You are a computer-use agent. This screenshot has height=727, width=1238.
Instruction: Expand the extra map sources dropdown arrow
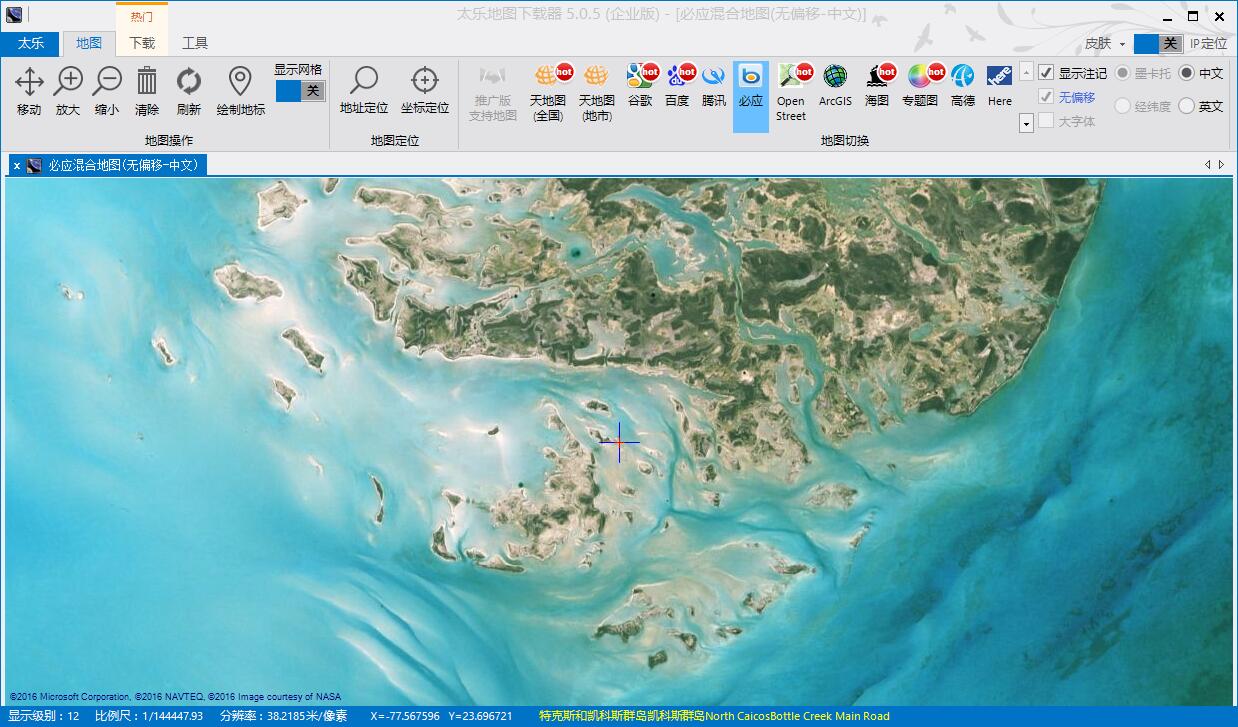click(x=1025, y=122)
